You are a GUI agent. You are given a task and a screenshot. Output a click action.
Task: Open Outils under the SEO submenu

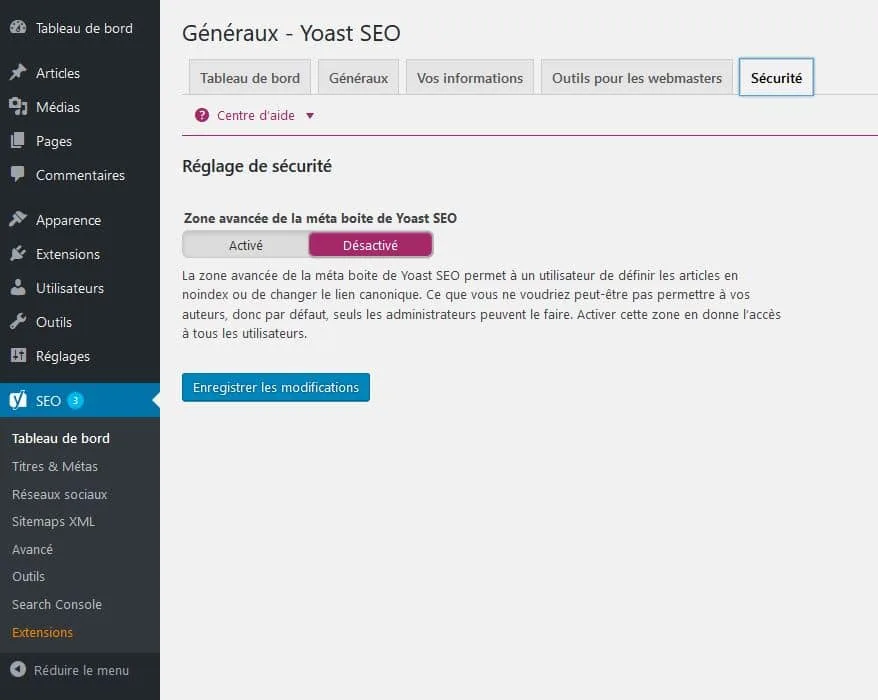[x=29, y=576]
